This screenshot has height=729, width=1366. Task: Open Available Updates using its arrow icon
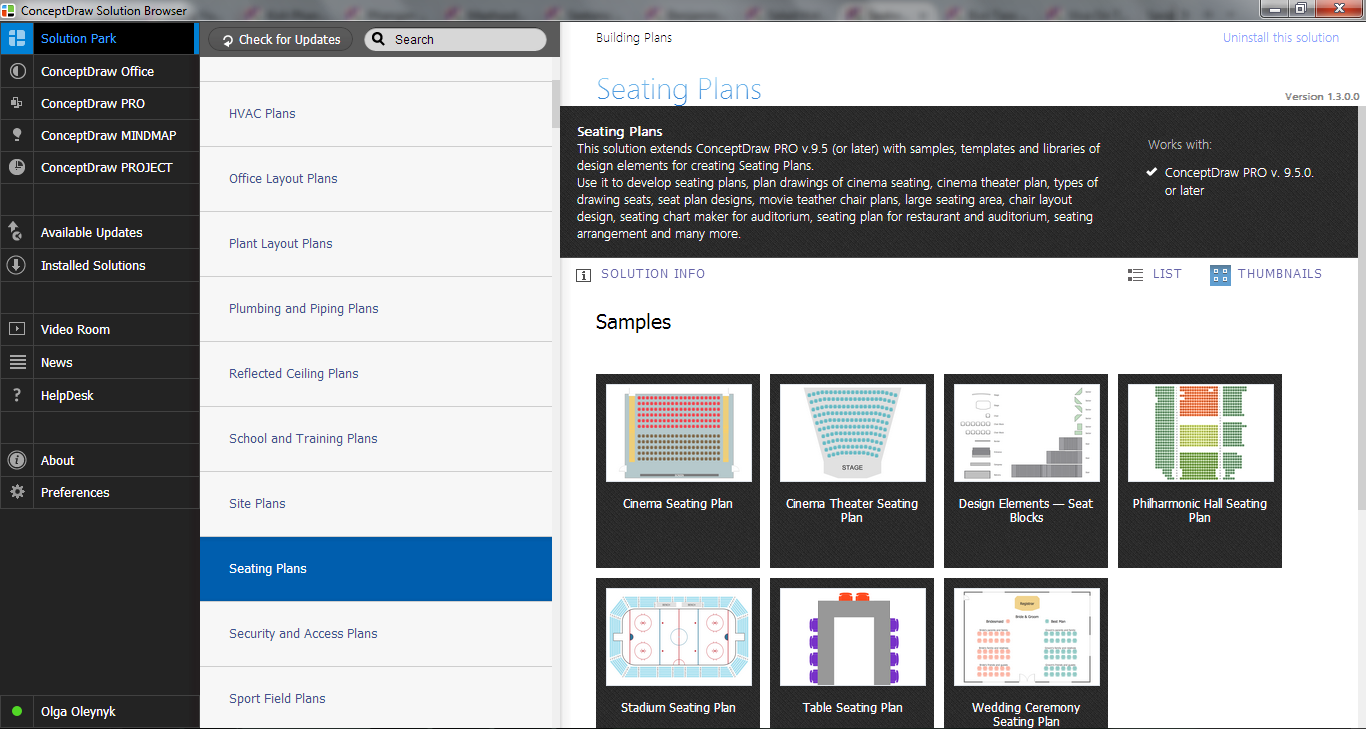click(x=16, y=232)
